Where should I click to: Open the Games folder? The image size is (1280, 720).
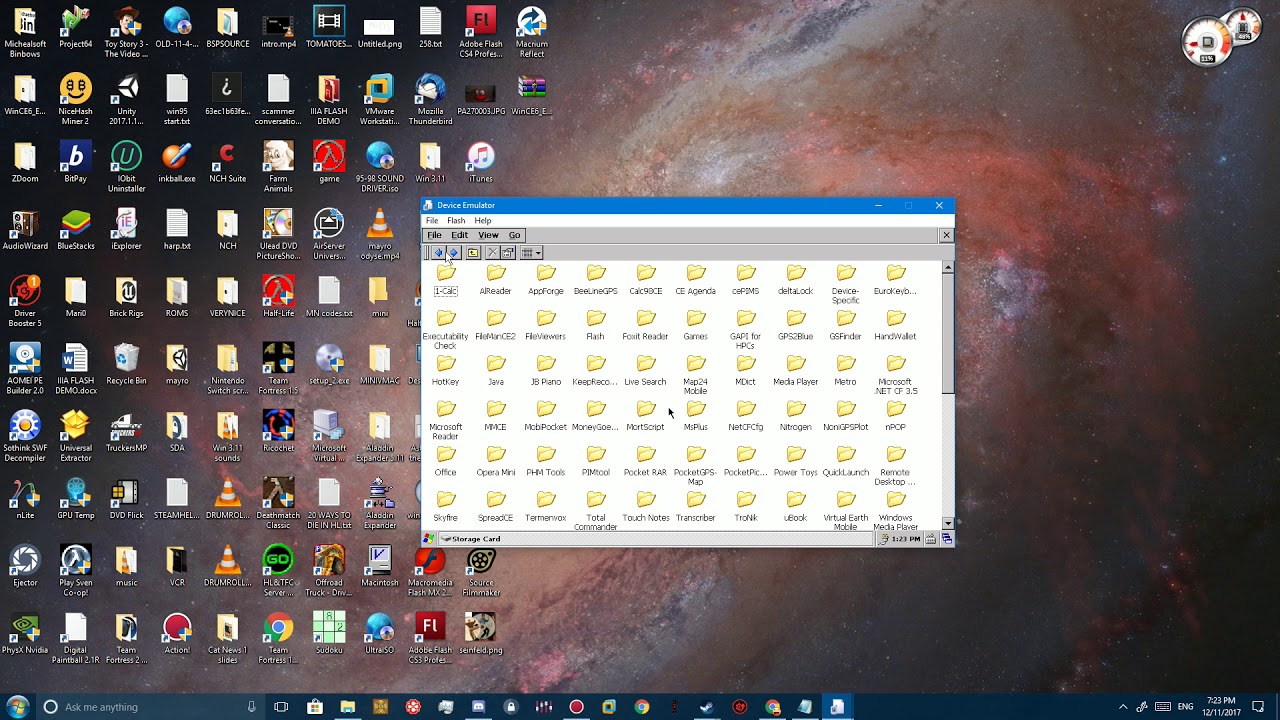point(695,322)
